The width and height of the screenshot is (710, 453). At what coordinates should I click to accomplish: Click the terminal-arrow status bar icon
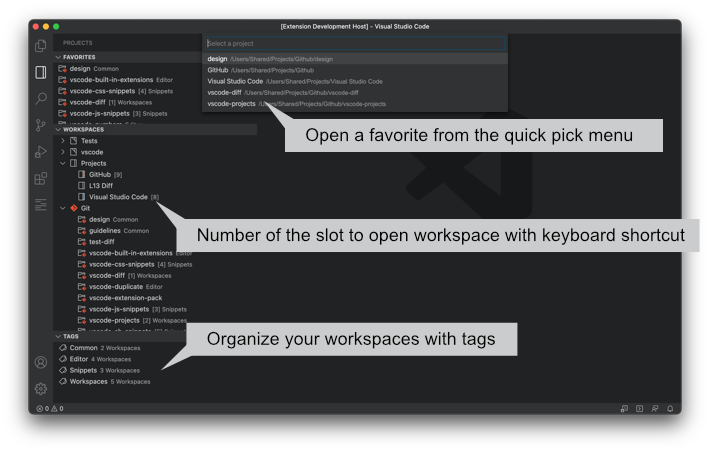click(x=639, y=409)
